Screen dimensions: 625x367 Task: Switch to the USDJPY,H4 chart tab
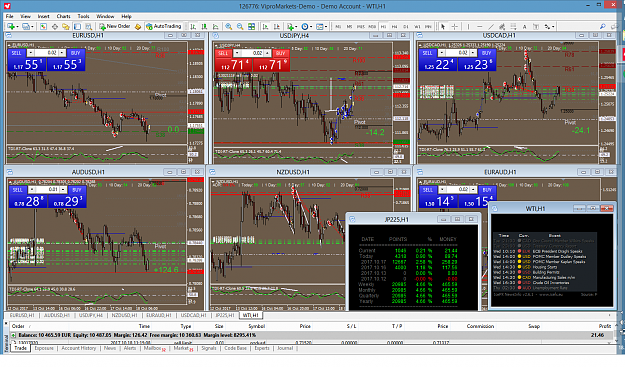[x=91, y=315]
